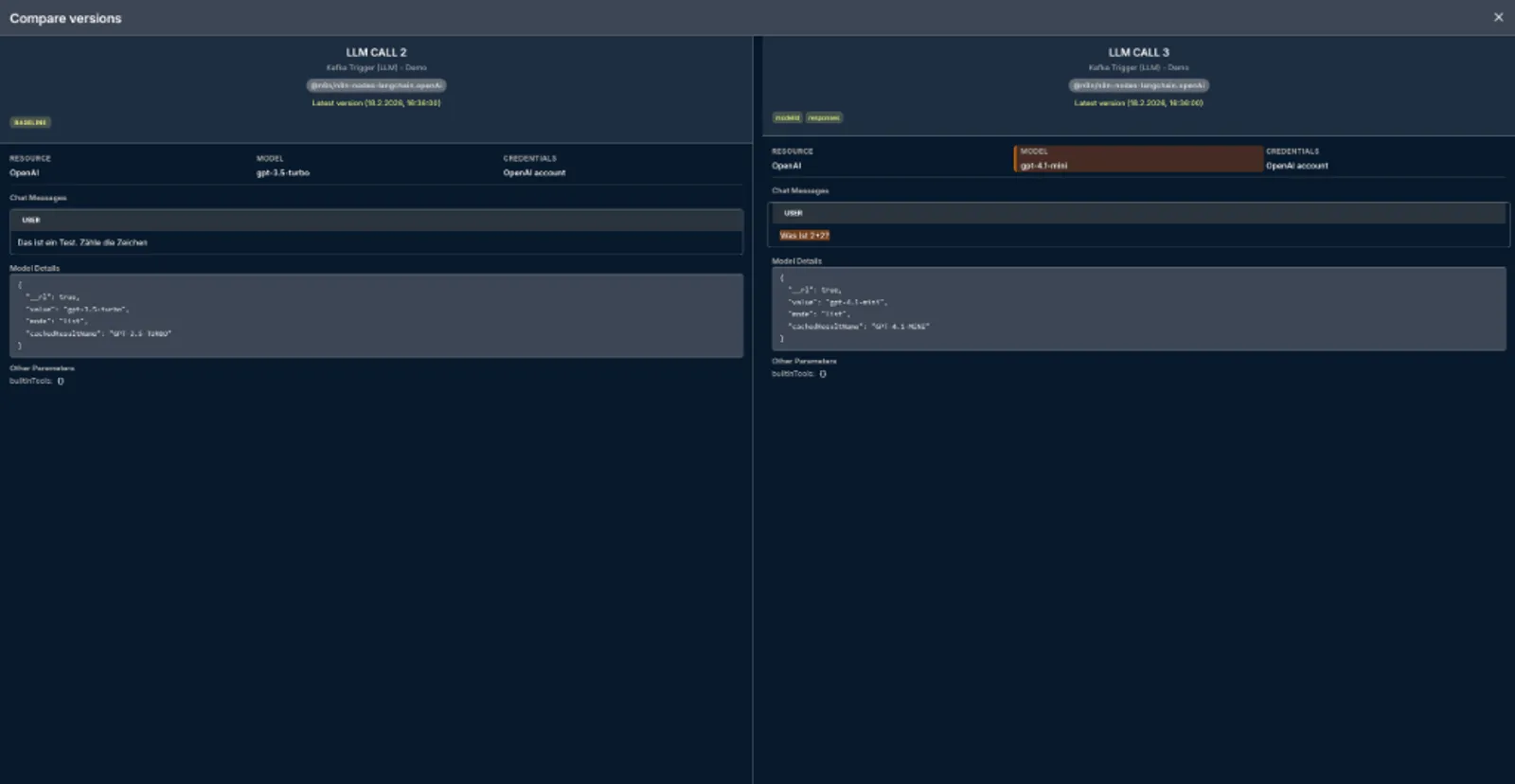Click the node type pill under LLM Call 2

point(376,85)
